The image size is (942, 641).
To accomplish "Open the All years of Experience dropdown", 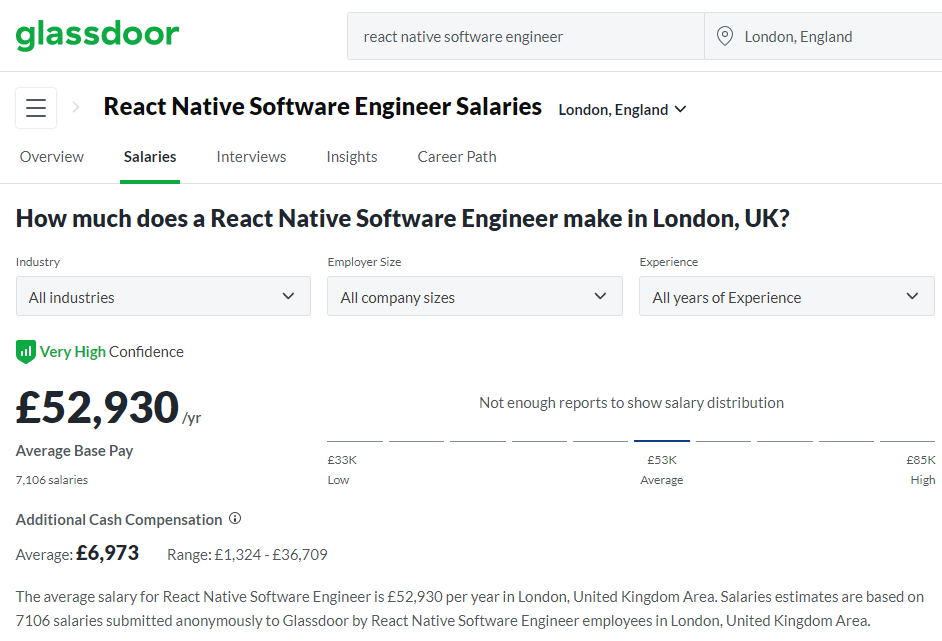I will (x=786, y=296).
